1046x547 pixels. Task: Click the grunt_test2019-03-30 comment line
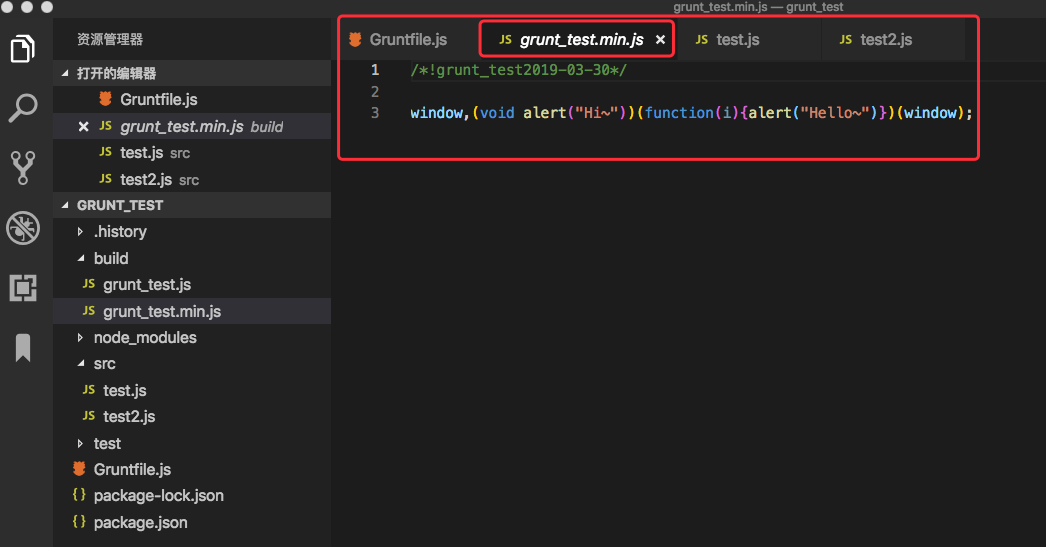[518, 70]
